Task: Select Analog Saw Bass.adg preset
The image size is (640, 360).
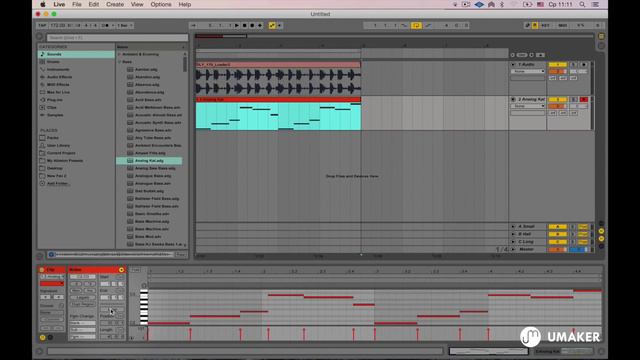Action: tap(149, 168)
